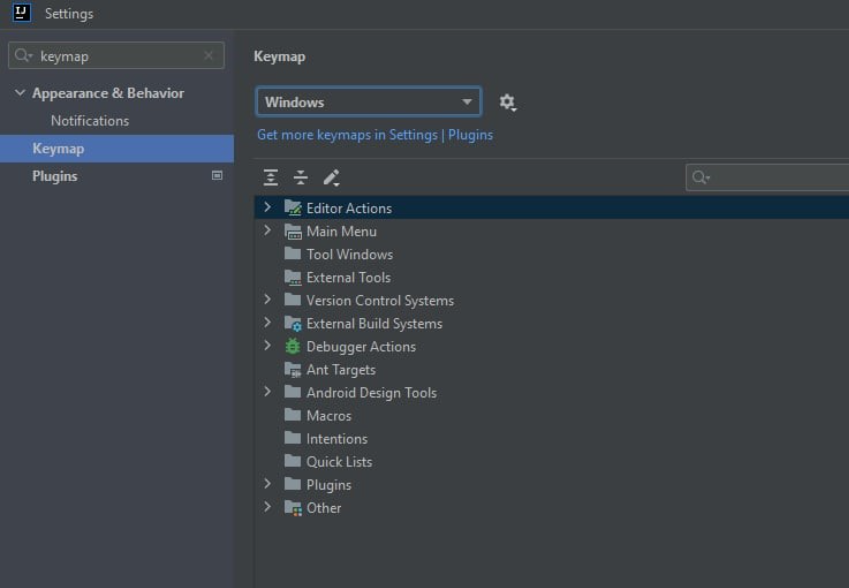
Task: Expand Android Design Tools node
Action: point(267,391)
